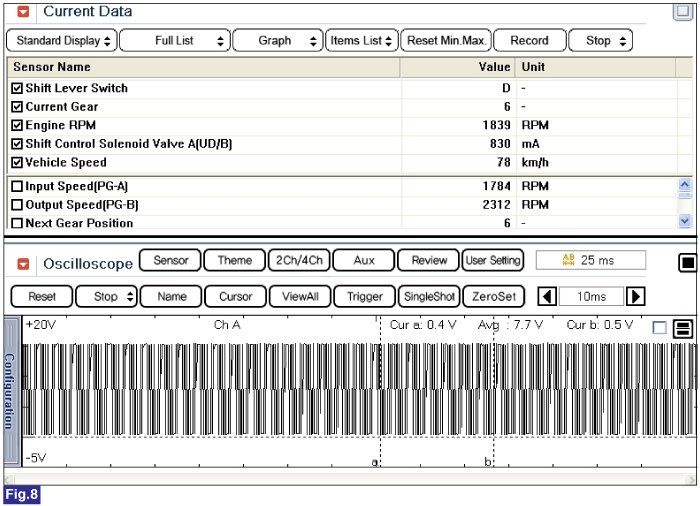700x506 pixels.
Task: Uncheck the Vehicle Speed checkbox
Action: coord(16,162)
